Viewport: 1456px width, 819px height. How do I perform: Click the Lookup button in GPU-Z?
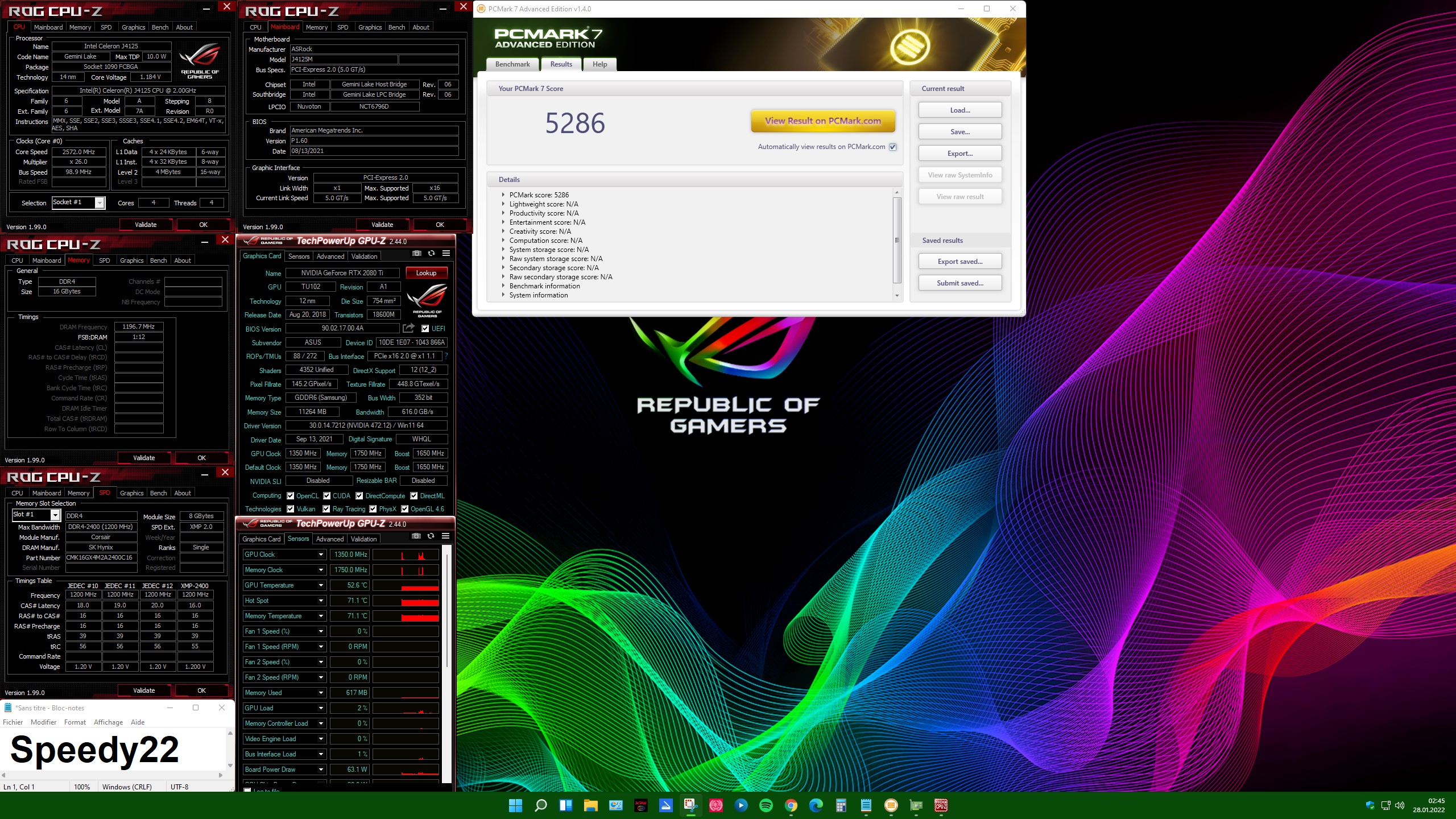[x=426, y=273]
